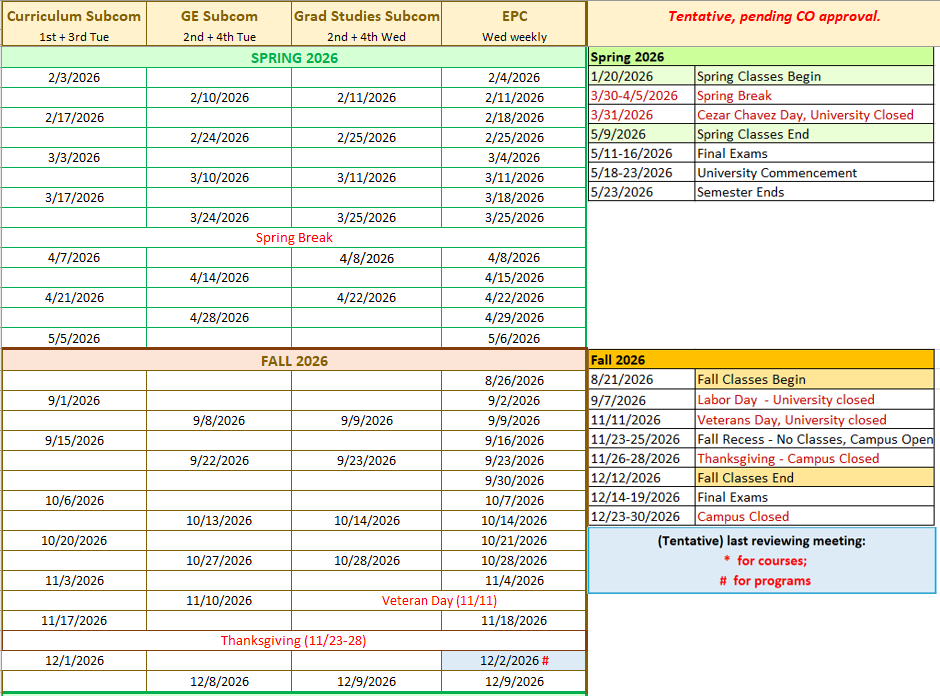Click the FALL 2026 schedule banner row
This screenshot has width=940, height=696.
pos(294,361)
